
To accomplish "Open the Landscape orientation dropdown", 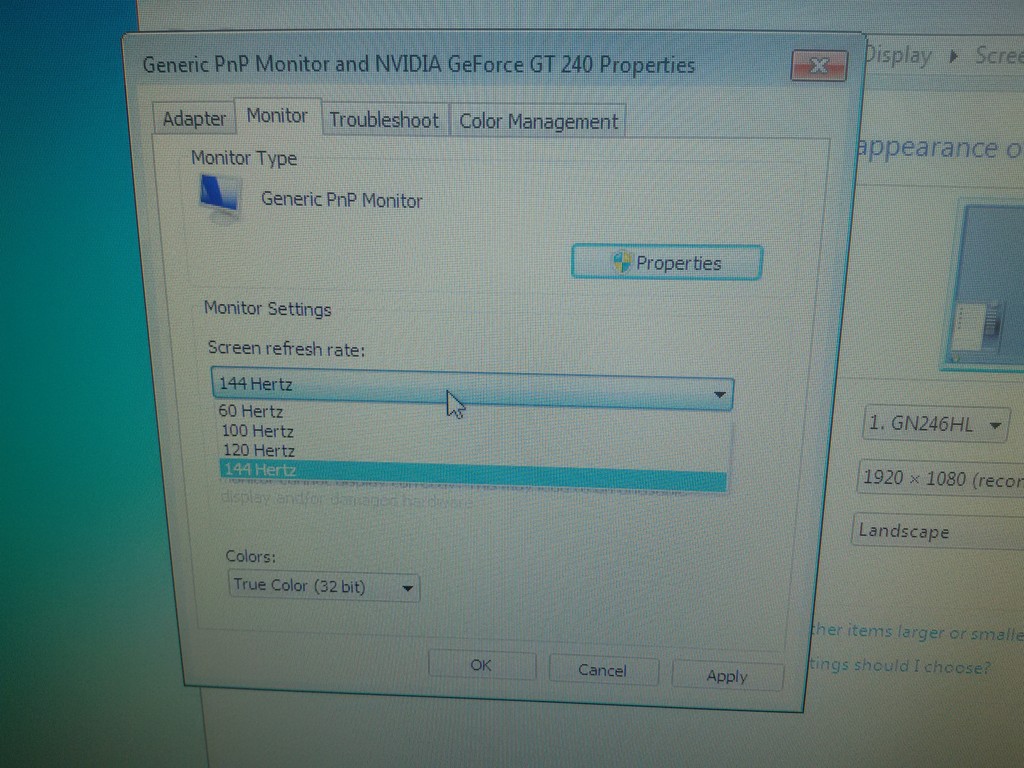I will (938, 531).
